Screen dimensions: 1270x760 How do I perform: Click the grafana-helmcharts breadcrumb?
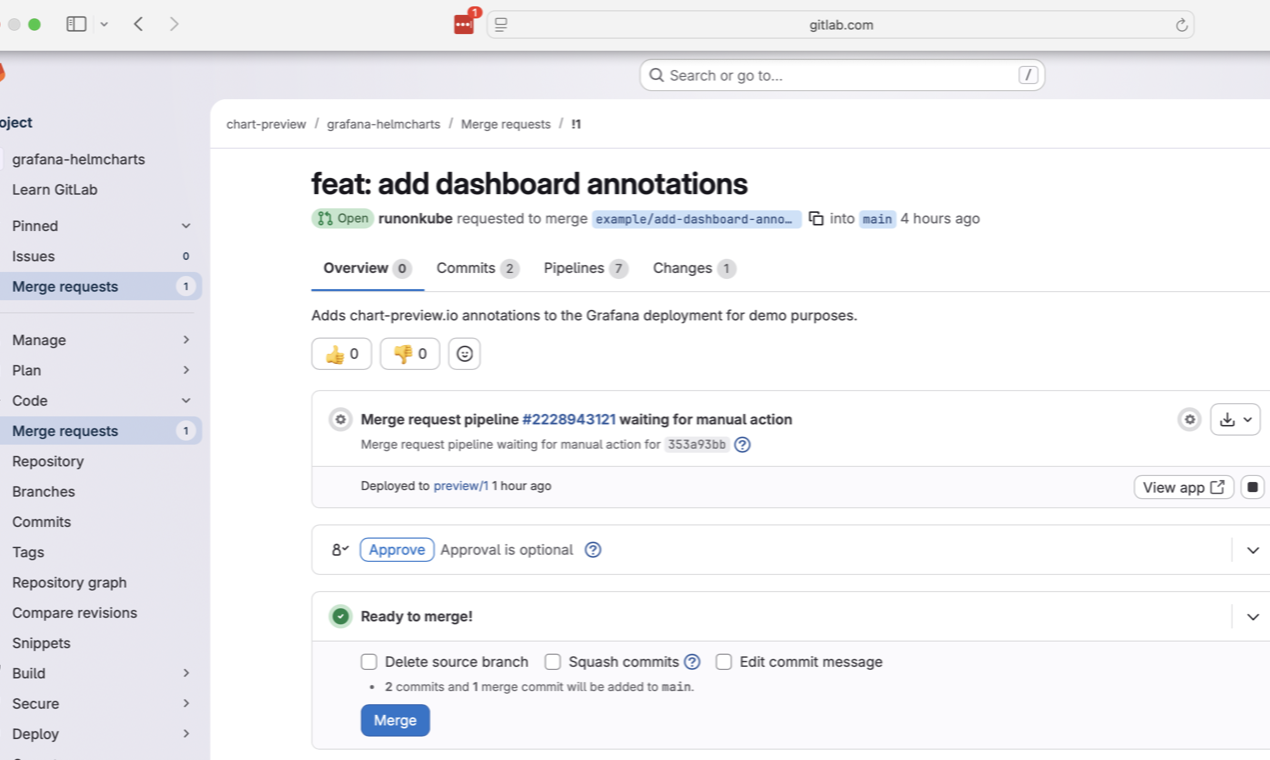coord(383,124)
